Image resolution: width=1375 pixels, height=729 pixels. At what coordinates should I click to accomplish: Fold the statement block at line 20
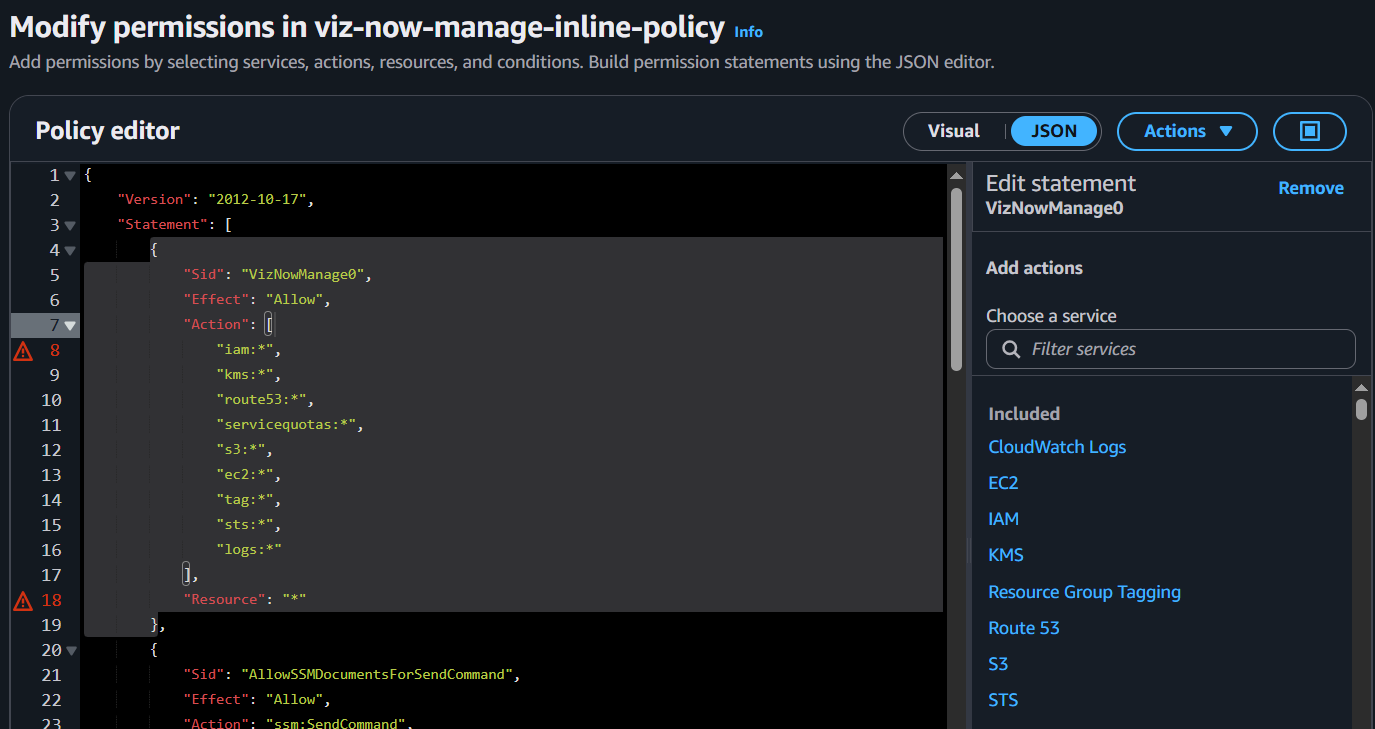tap(70, 650)
